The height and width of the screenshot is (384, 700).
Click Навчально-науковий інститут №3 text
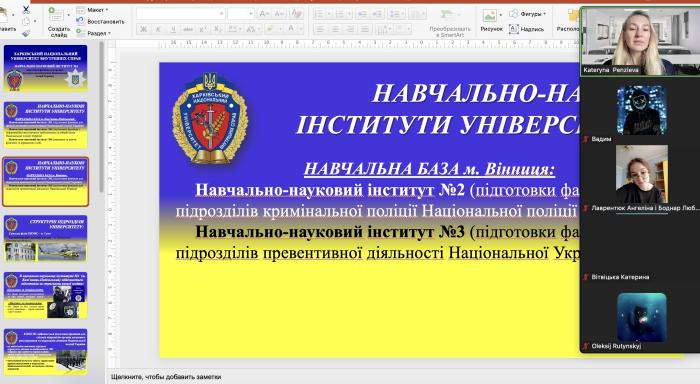[330, 232]
